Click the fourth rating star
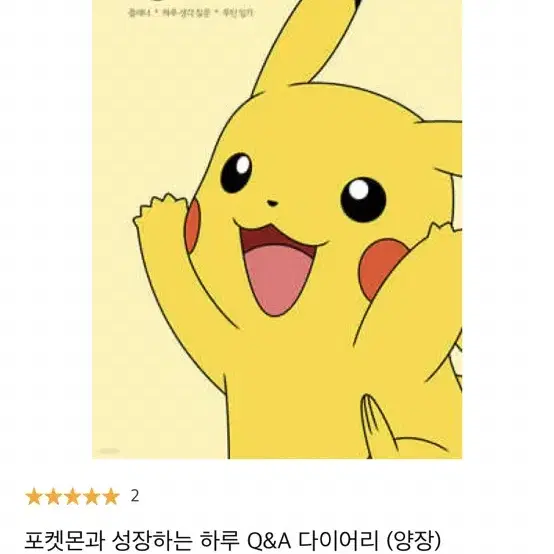This screenshot has width=554, height=554. pos(92,496)
